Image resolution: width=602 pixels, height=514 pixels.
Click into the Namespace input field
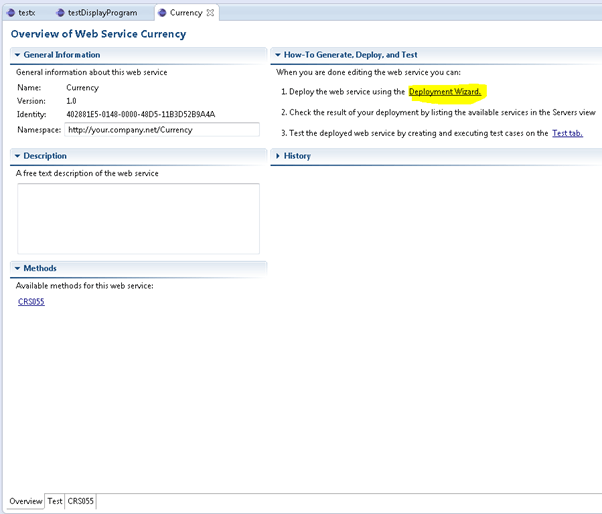(x=160, y=129)
